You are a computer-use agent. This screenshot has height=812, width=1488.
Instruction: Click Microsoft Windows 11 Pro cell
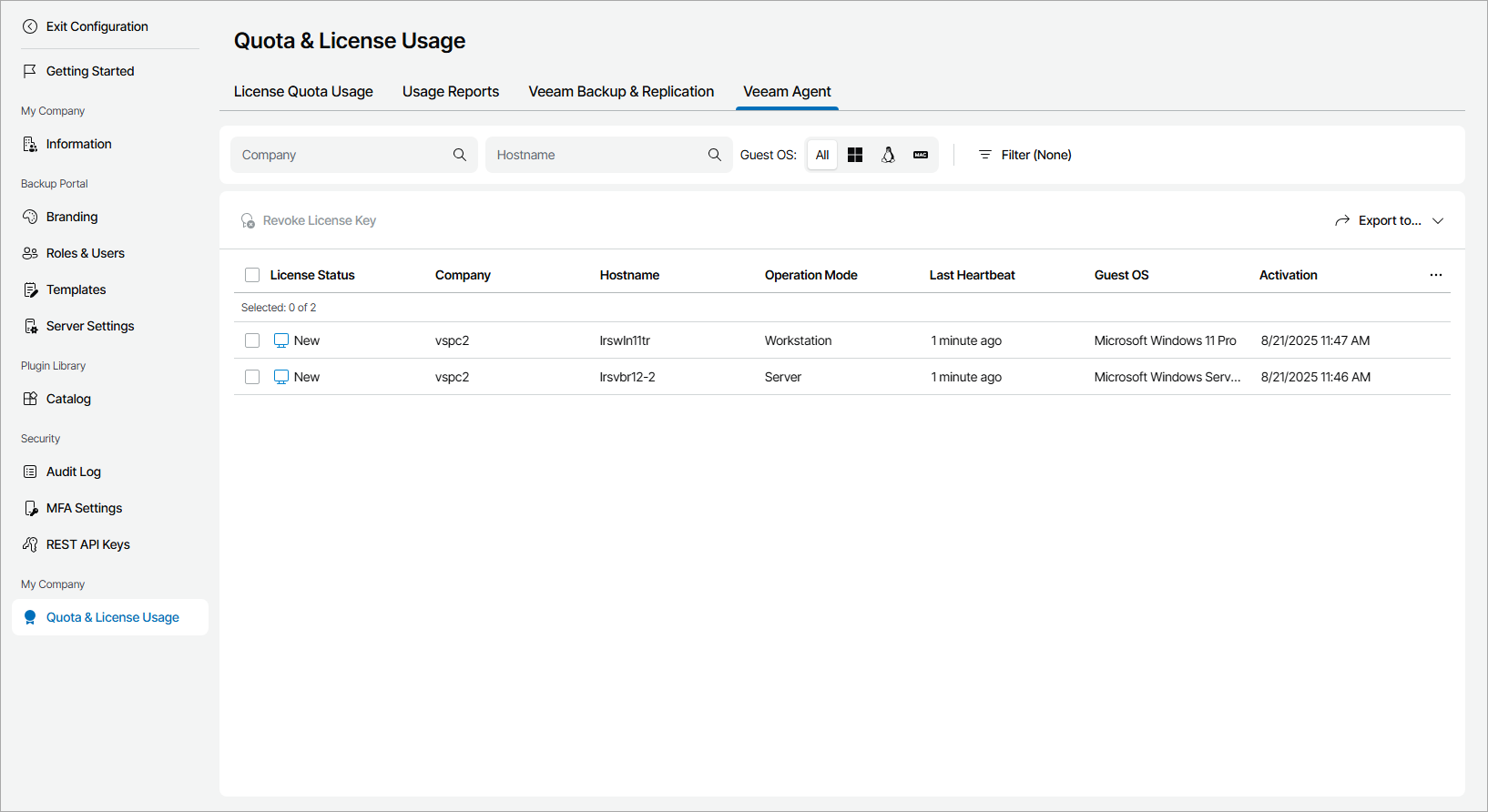click(x=1165, y=340)
